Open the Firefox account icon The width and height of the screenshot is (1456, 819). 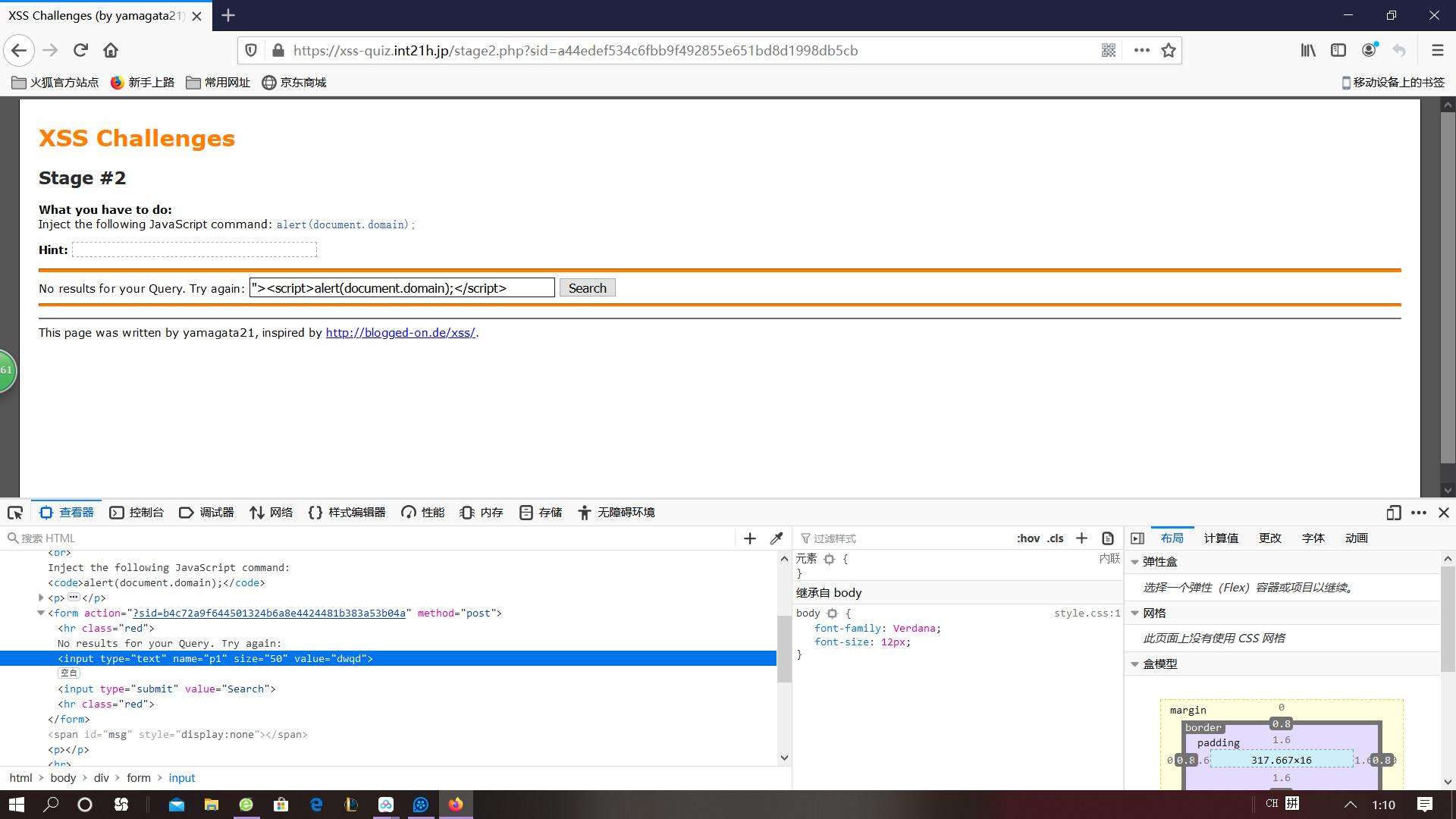[1370, 51]
